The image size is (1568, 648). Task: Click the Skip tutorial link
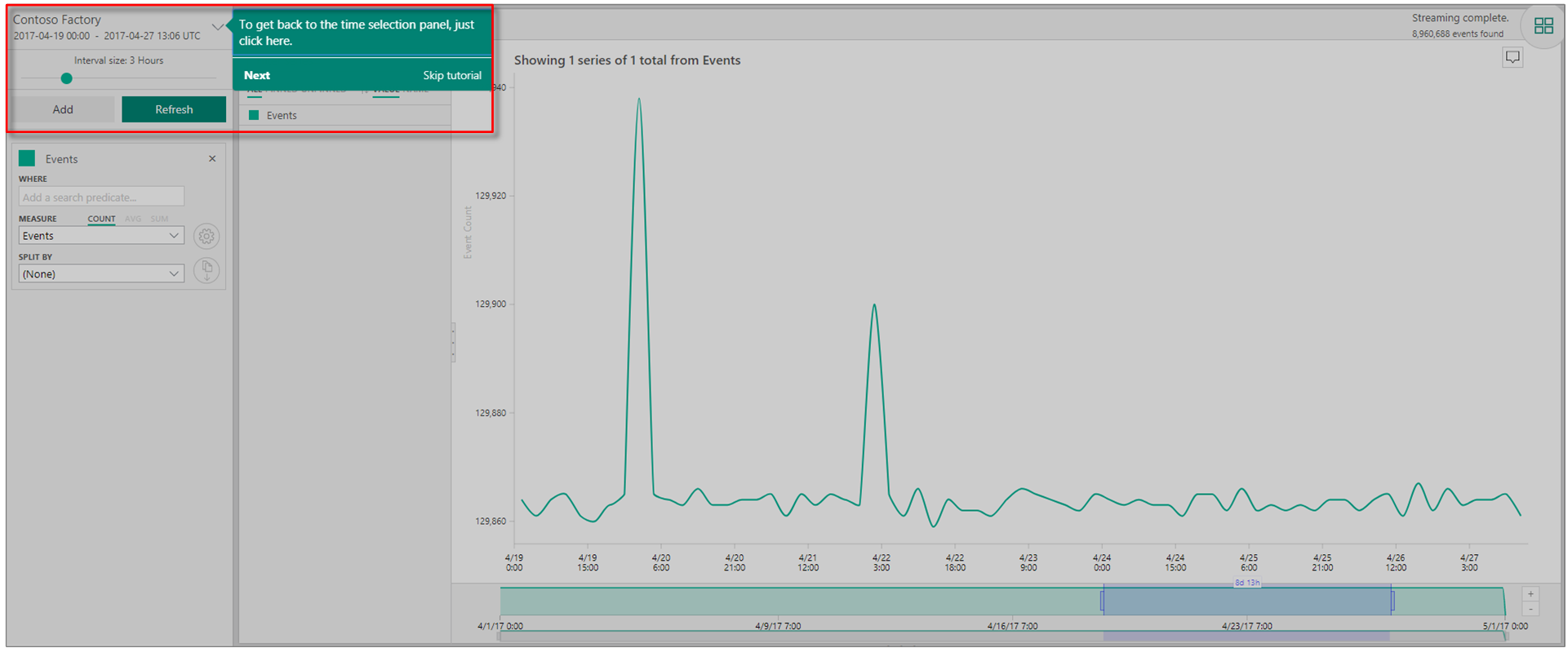(452, 75)
